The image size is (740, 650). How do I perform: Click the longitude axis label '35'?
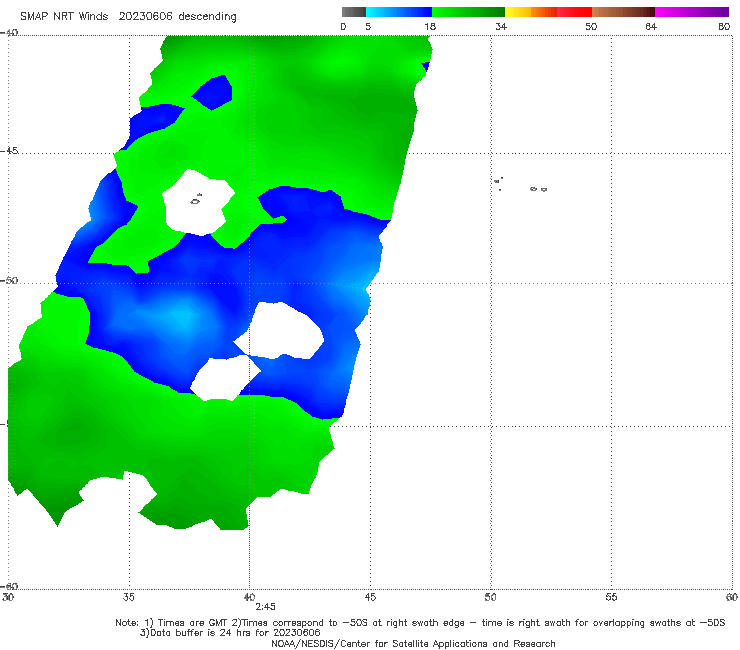tap(129, 597)
